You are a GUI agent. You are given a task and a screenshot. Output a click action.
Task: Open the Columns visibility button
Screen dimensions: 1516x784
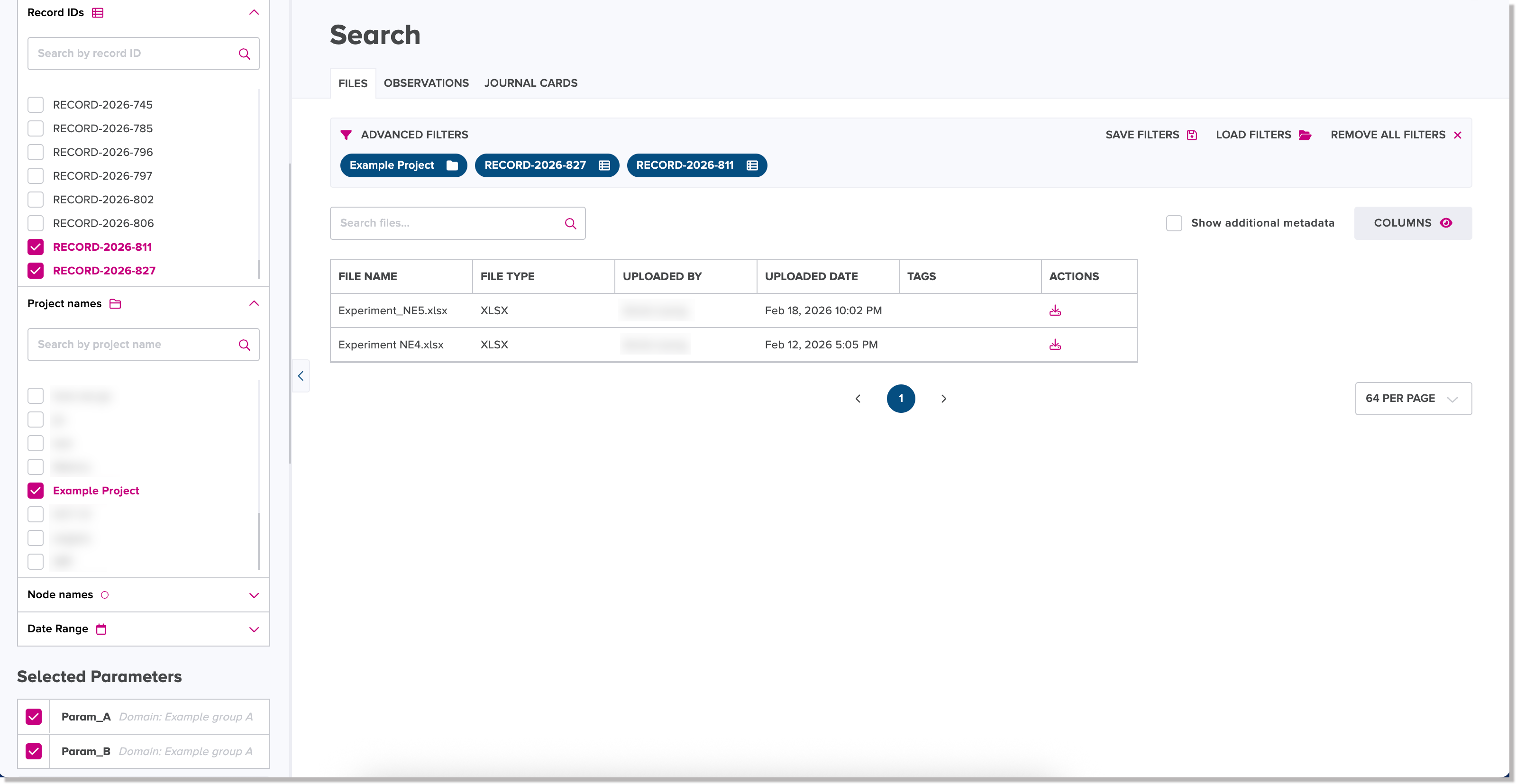(x=1413, y=223)
